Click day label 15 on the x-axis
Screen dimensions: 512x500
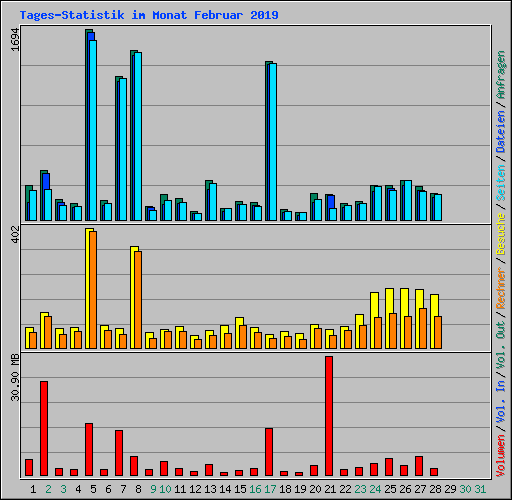pos(240,489)
